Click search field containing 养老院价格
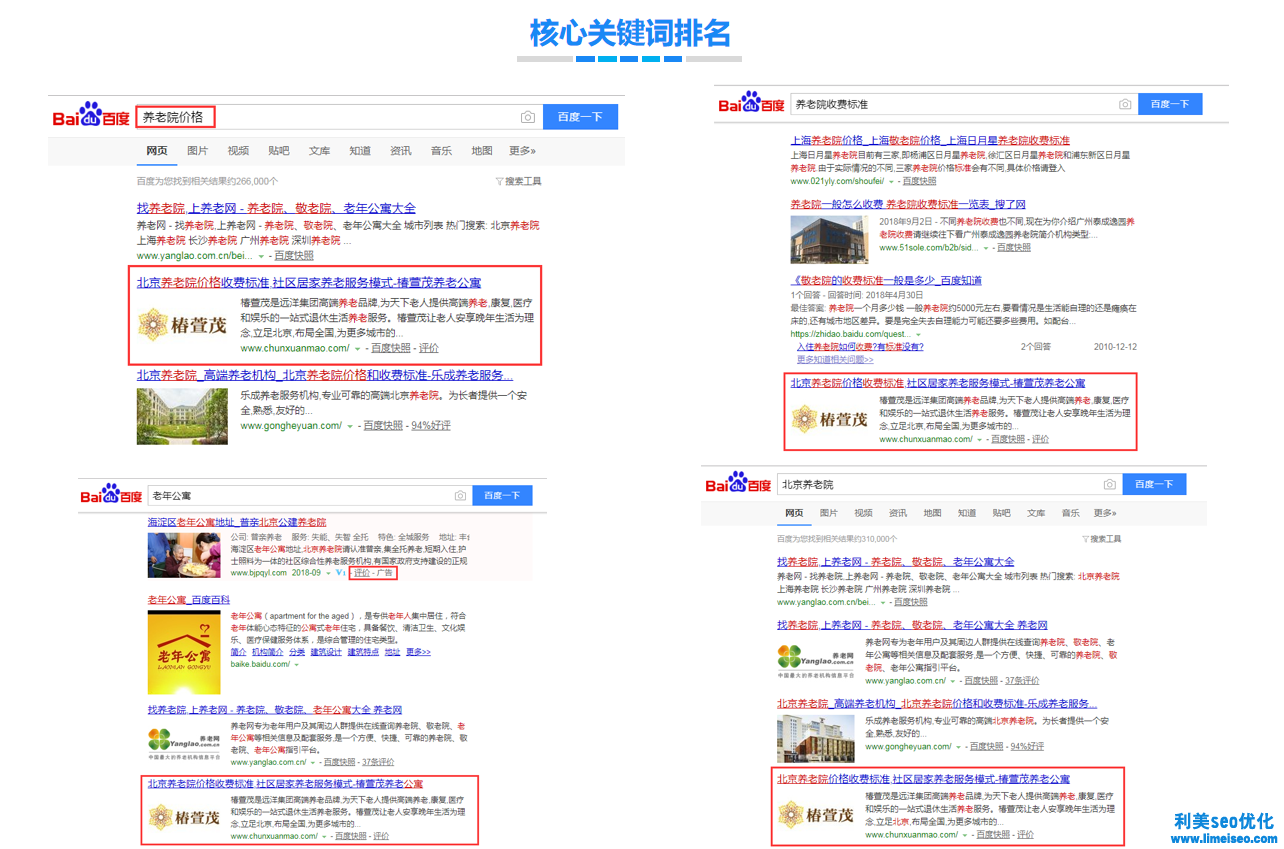Screen dimensions: 1284x849 coord(338,117)
